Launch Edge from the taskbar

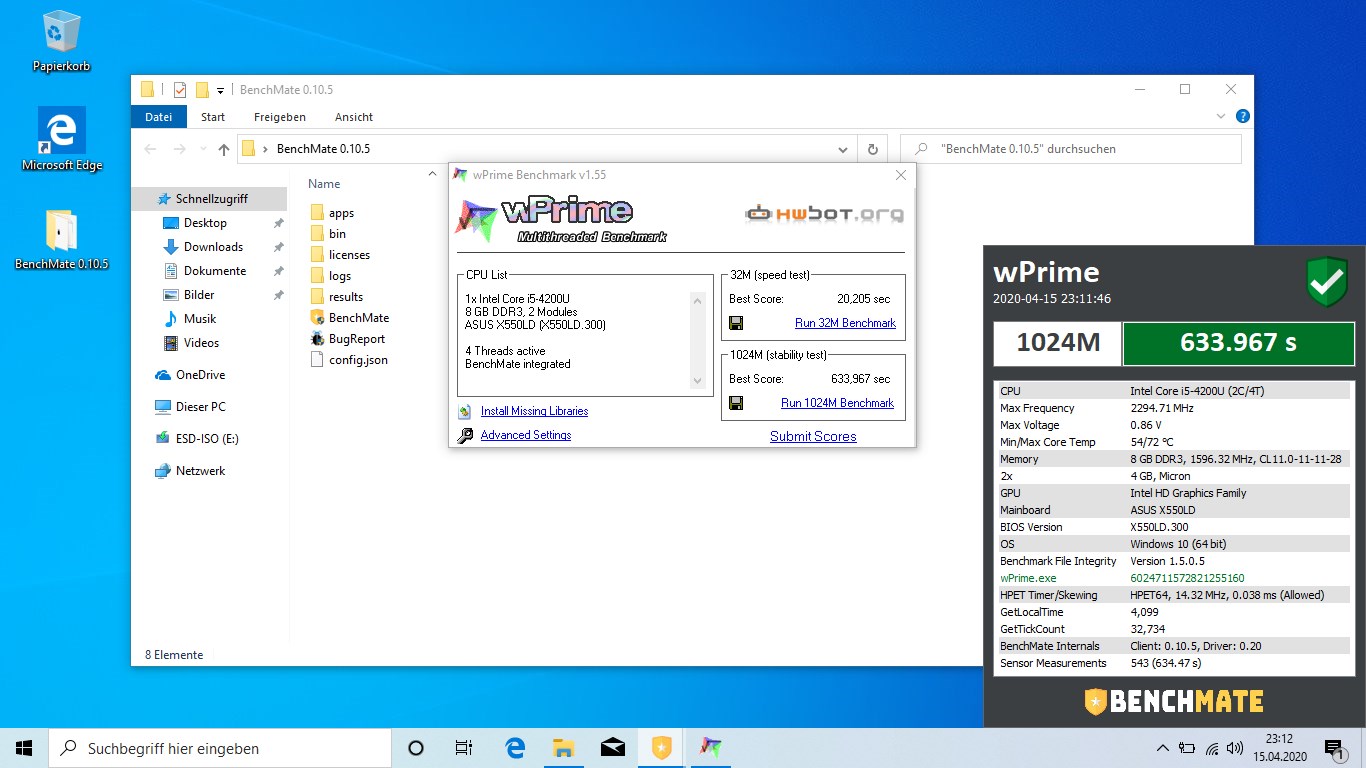(515, 748)
